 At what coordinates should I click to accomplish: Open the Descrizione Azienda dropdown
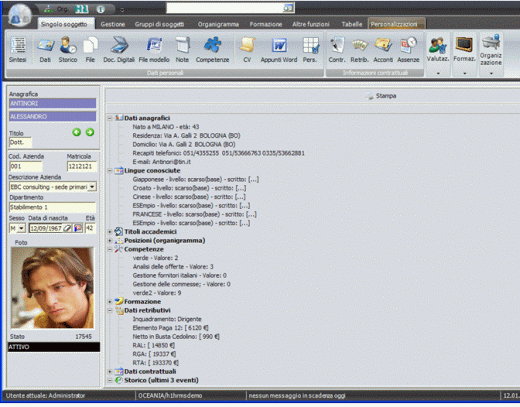coord(92,187)
